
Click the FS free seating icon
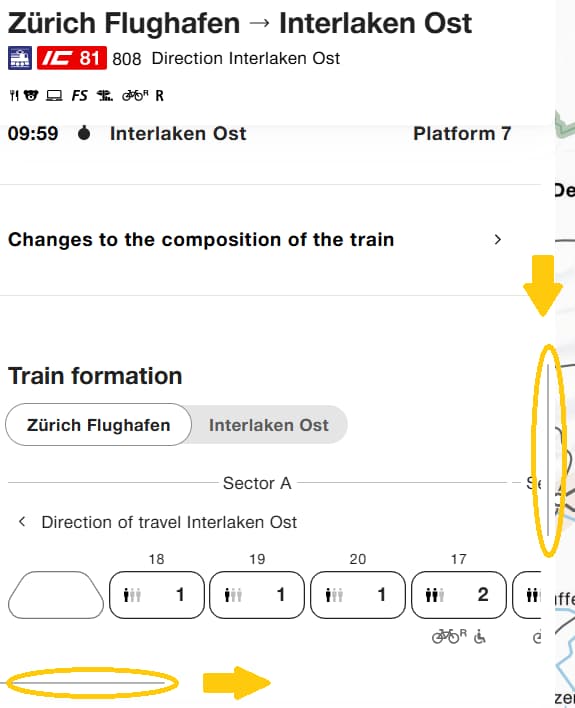pos(79,96)
